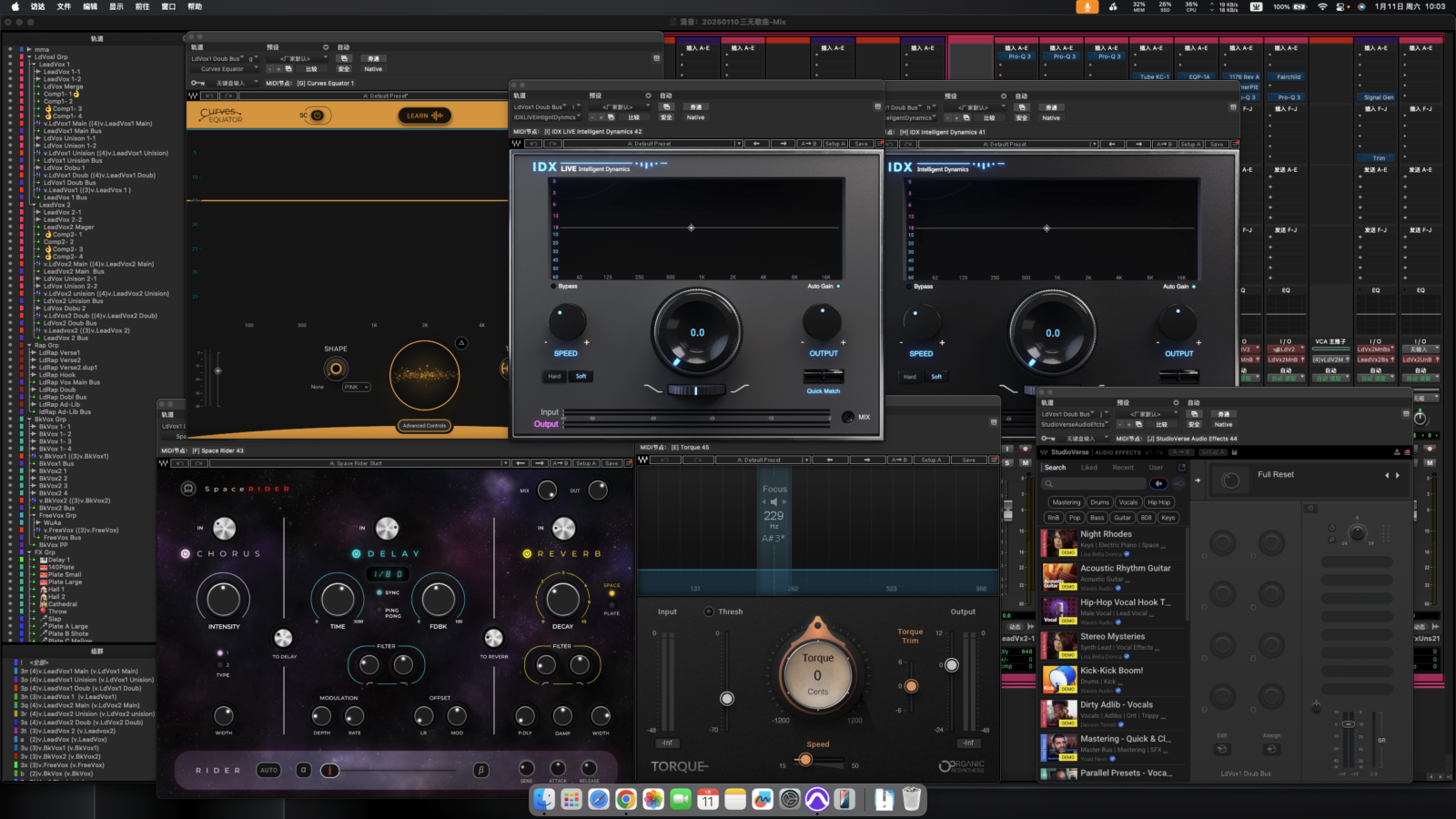Click the previous preset arrow beside Full Reset

[1387, 475]
